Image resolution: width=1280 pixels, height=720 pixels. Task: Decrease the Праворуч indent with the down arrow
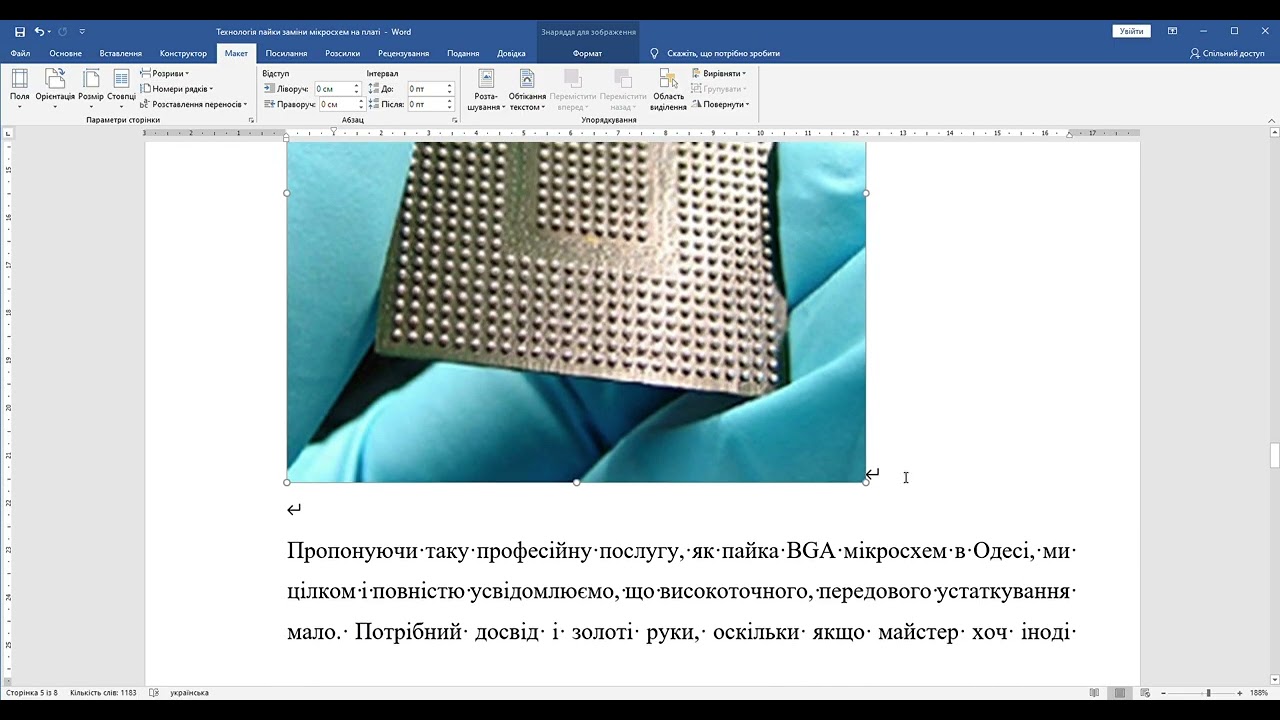coord(363,107)
